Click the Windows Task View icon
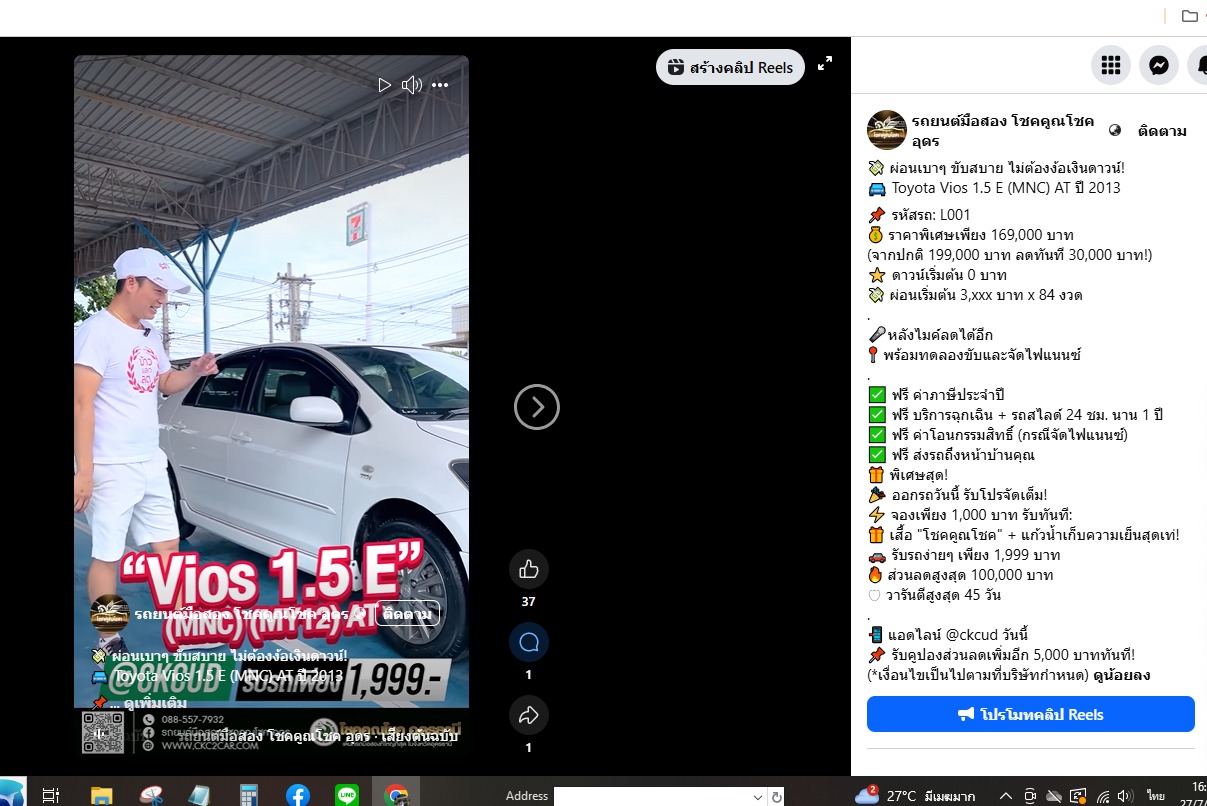 (x=50, y=795)
